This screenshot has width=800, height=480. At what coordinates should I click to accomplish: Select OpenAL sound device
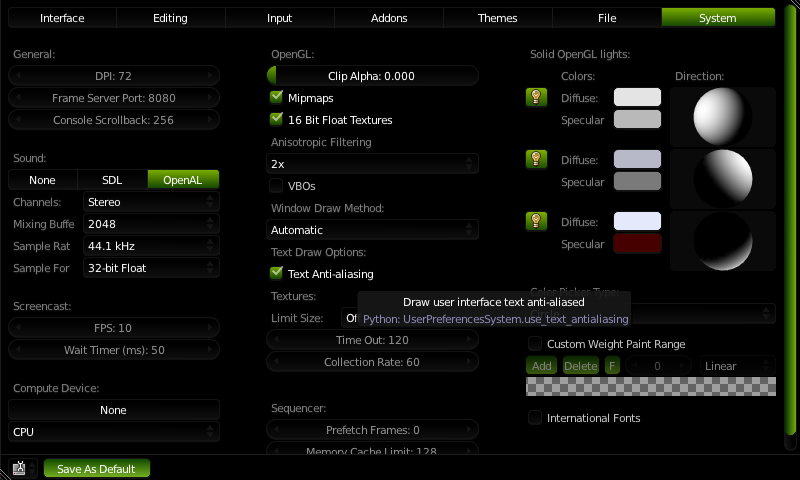tap(183, 180)
